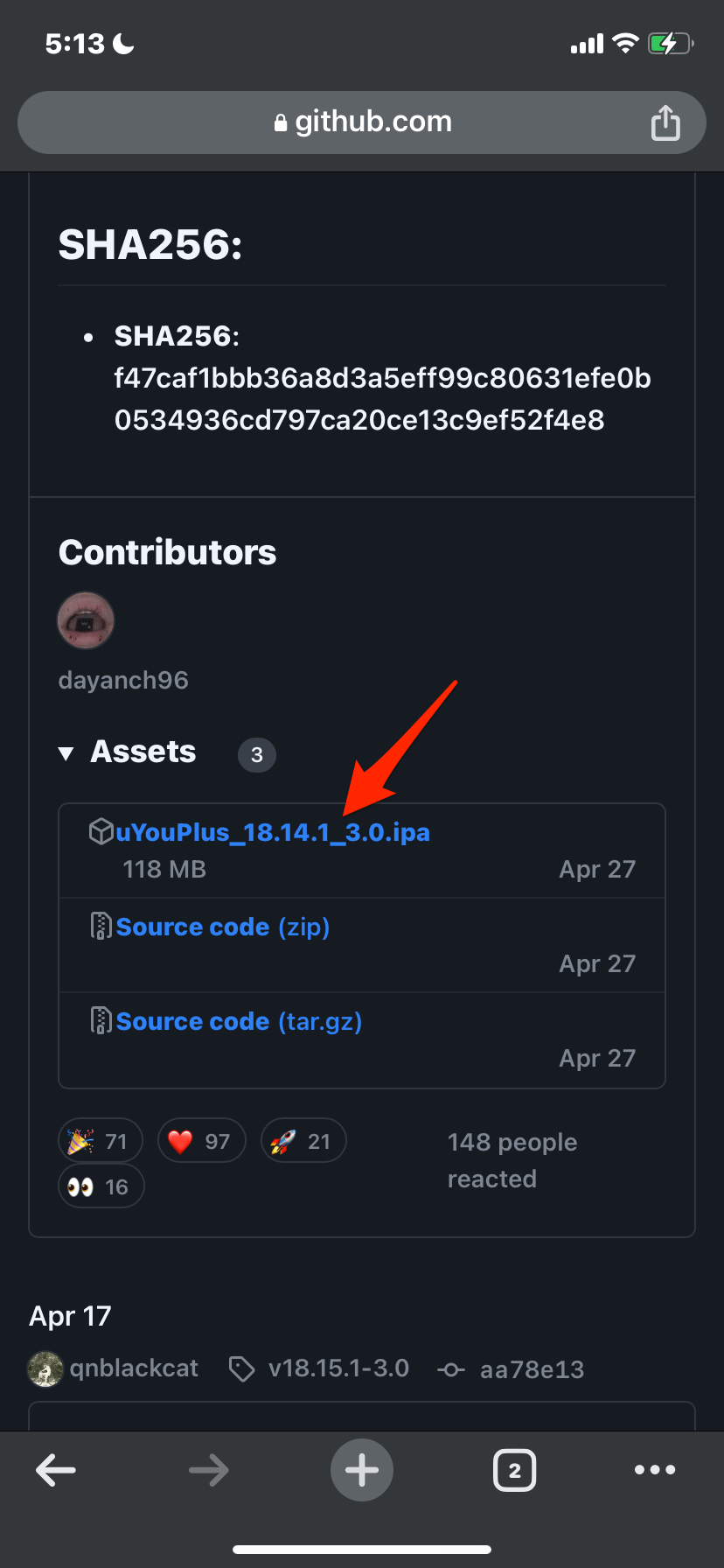Viewport: 724px width, 1568px height.
Task: Open a new tab with plus button
Action: (x=362, y=1470)
